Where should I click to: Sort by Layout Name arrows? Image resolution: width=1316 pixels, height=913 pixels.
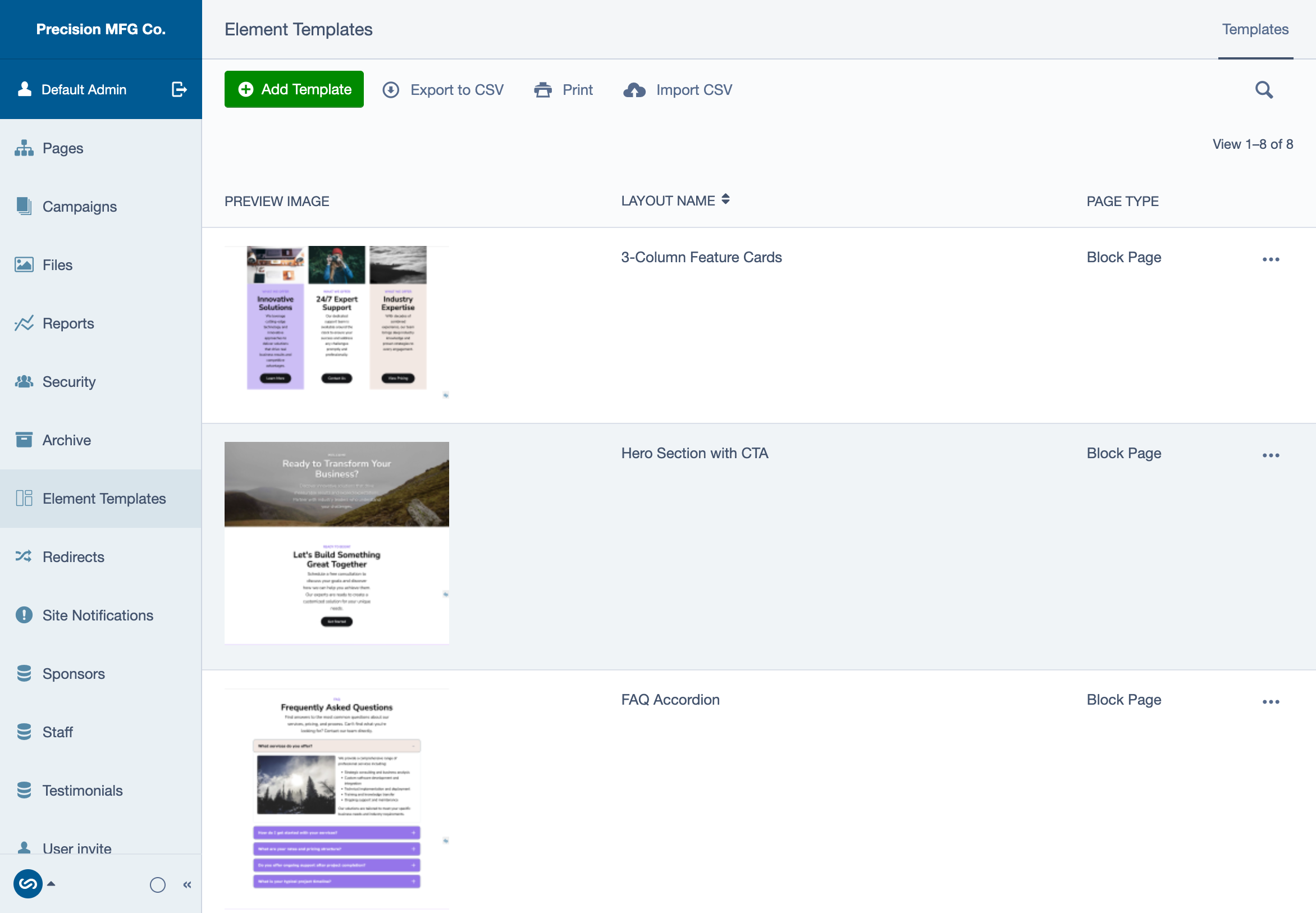(x=725, y=199)
